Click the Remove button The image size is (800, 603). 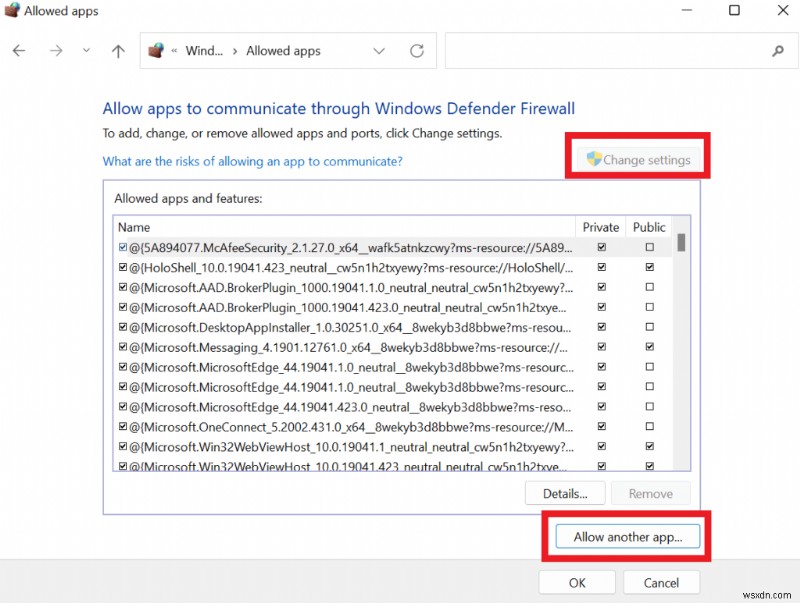coord(651,493)
